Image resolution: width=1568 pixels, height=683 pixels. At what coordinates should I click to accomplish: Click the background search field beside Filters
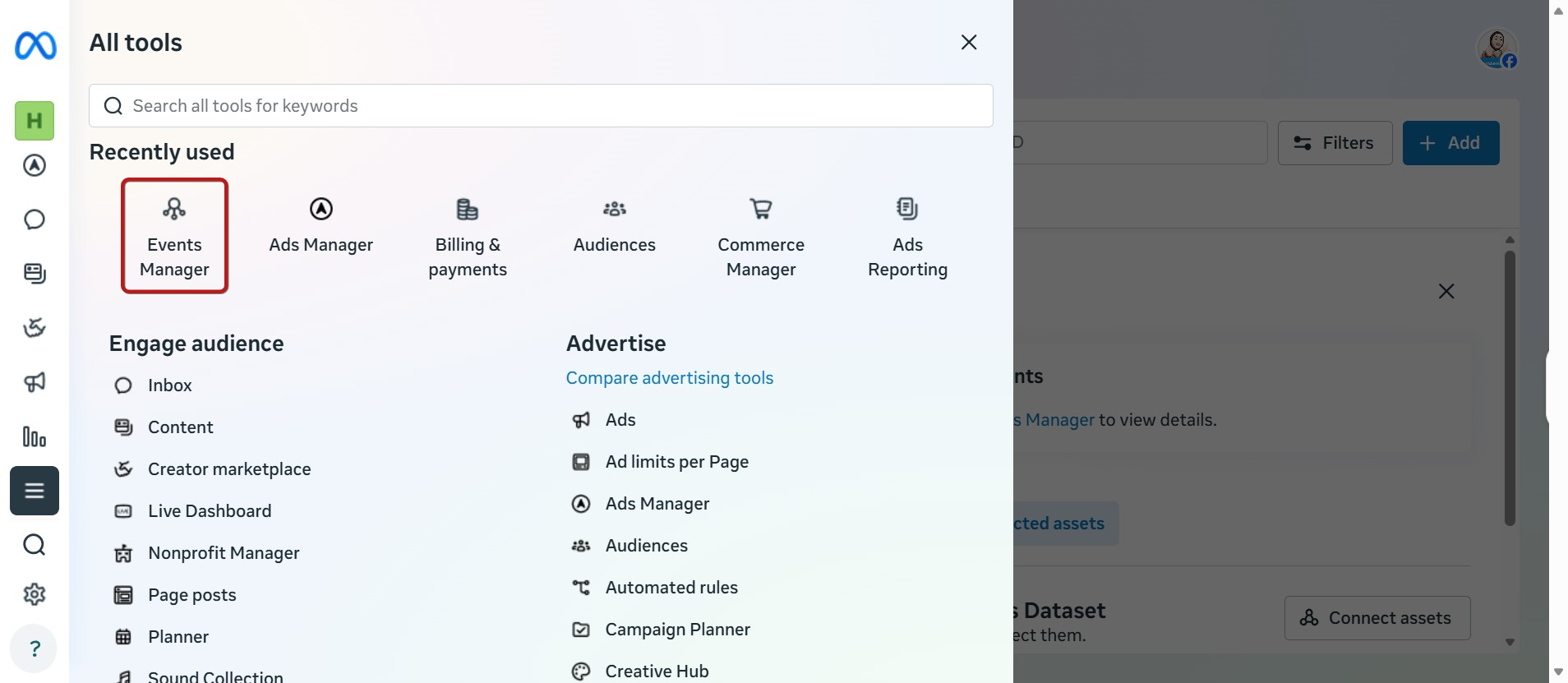(x=1141, y=143)
